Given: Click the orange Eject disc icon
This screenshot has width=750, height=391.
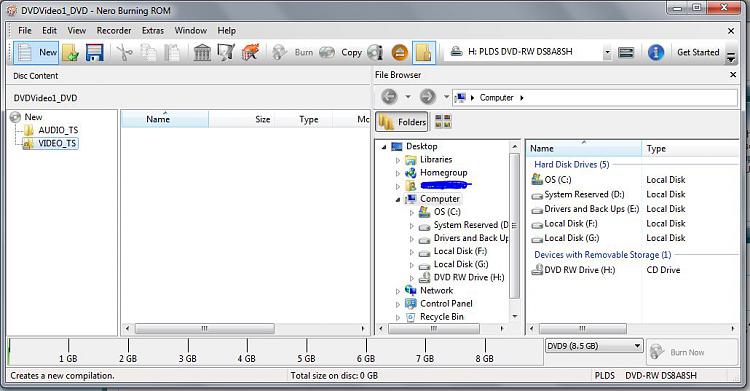Looking at the screenshot, I should tap(400, 53).
